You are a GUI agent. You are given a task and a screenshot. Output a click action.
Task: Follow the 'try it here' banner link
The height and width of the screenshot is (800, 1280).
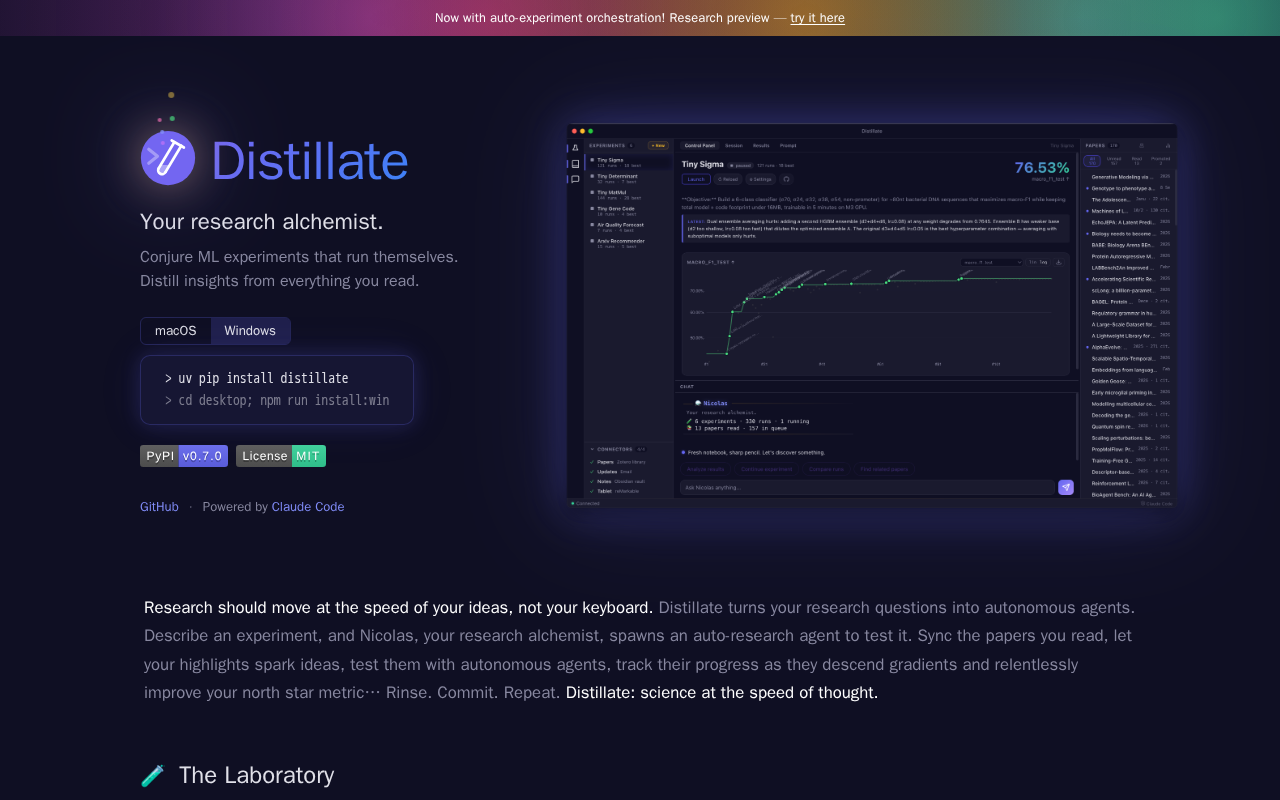pos(817,18)
